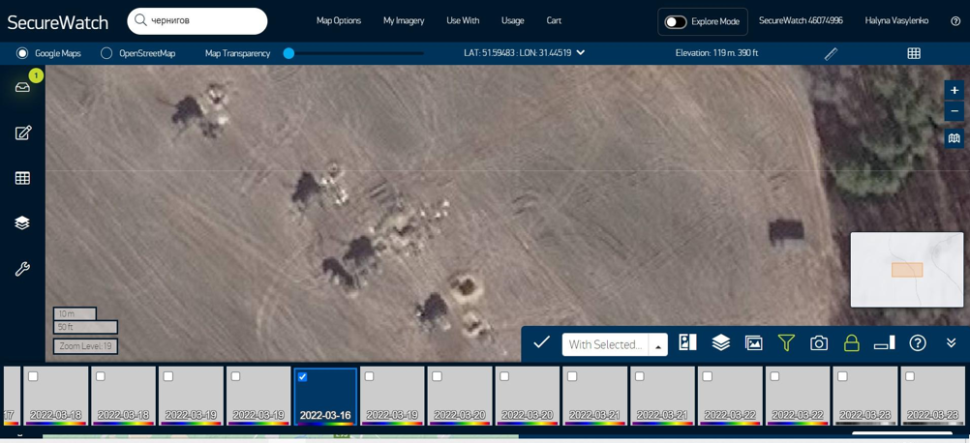The height and width of the screenshot is (443, 970).
Task: Open the inbox notifications icon in sidebar
Action: (22, 87)
